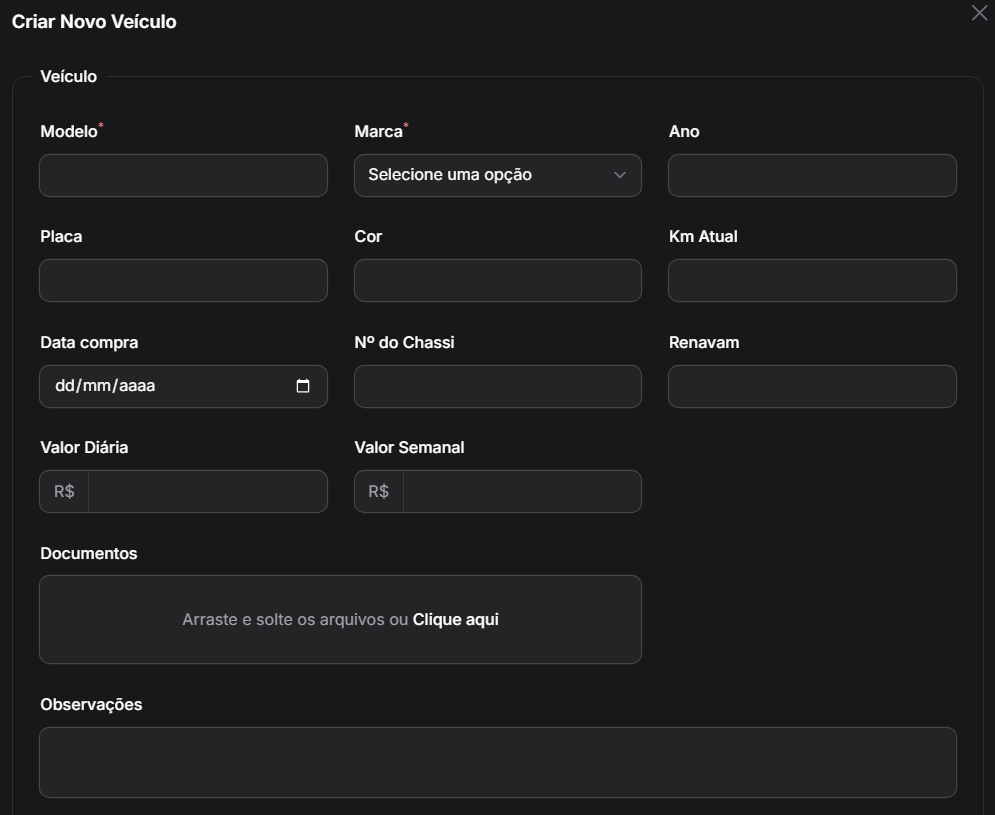Viewport: 995px width, 815px height.
Task: Click the Renavam input field
Action: pos(812,387)
